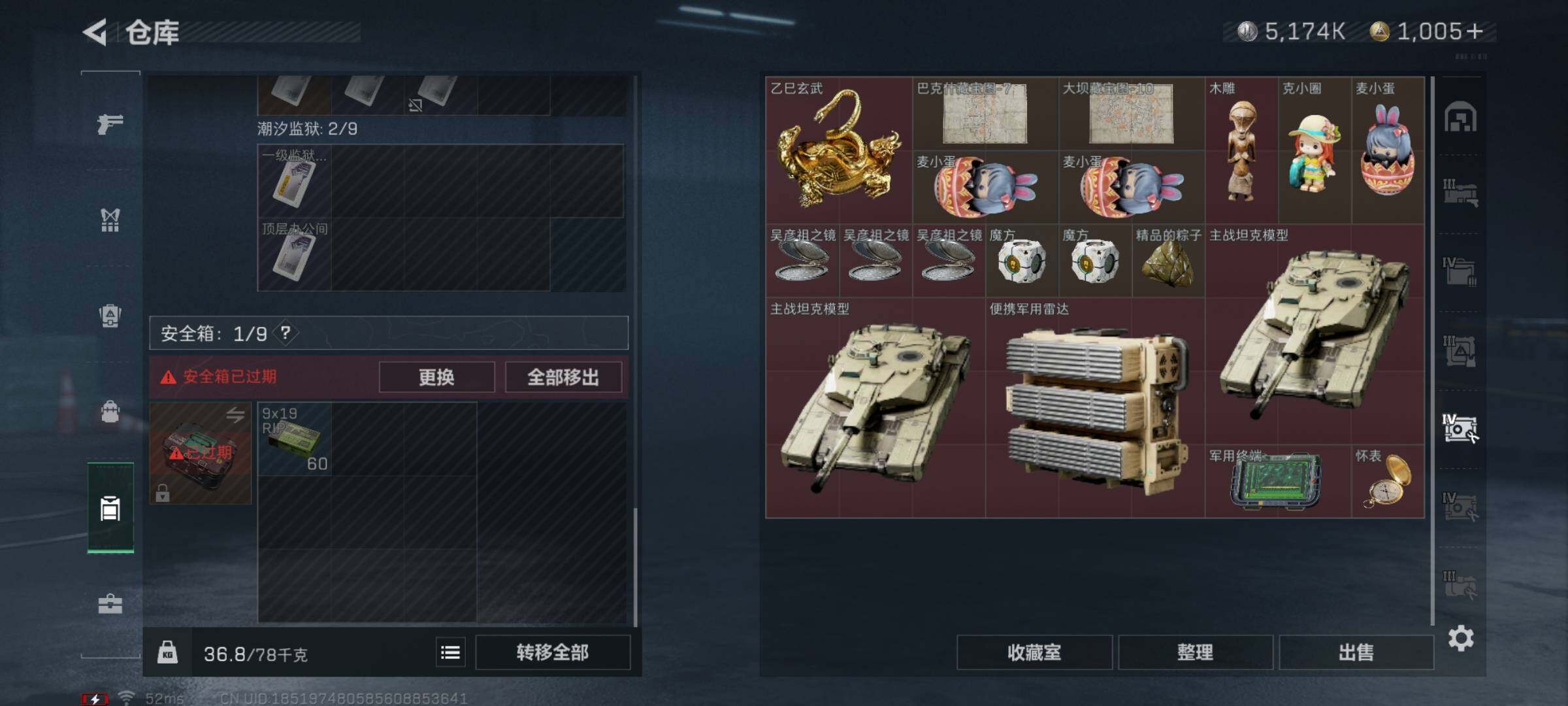1568x706 pixels.
Task: Select the weapons pistol icon in sidebar
Action: [x=110, y=123]
